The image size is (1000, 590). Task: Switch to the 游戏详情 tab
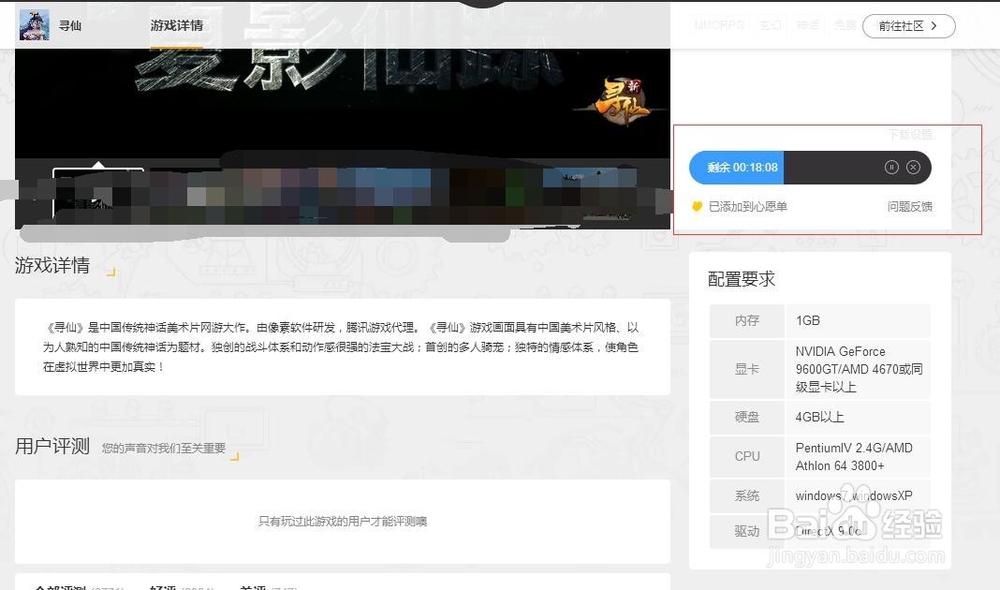coord(177,26)
